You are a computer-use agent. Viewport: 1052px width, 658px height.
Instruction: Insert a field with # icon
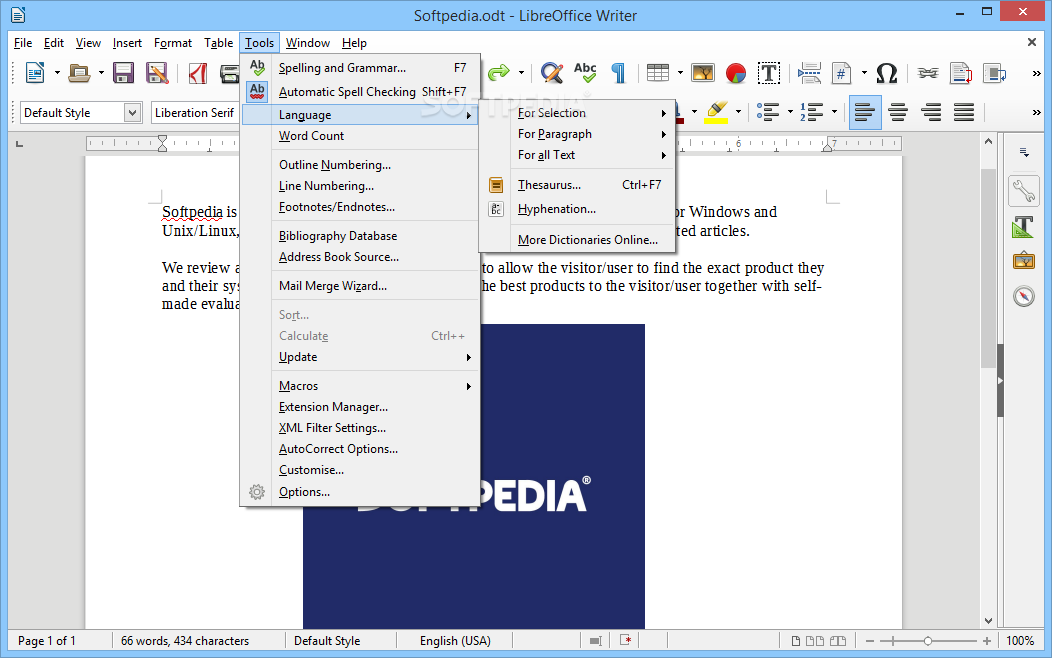pos(841,72)
